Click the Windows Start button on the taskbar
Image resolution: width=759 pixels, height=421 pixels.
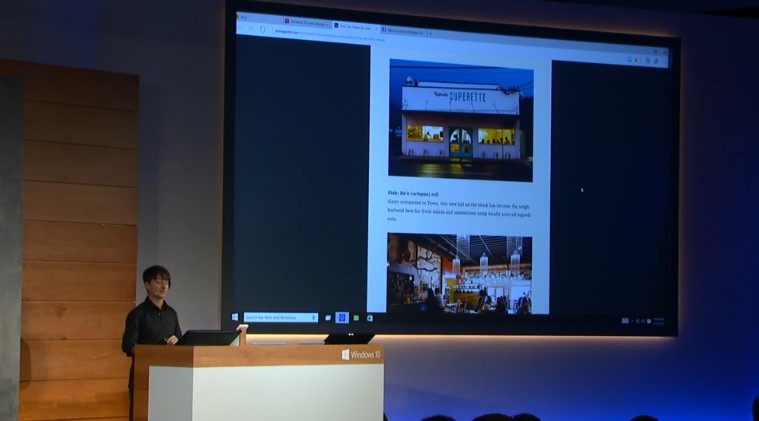coord(235,317)
